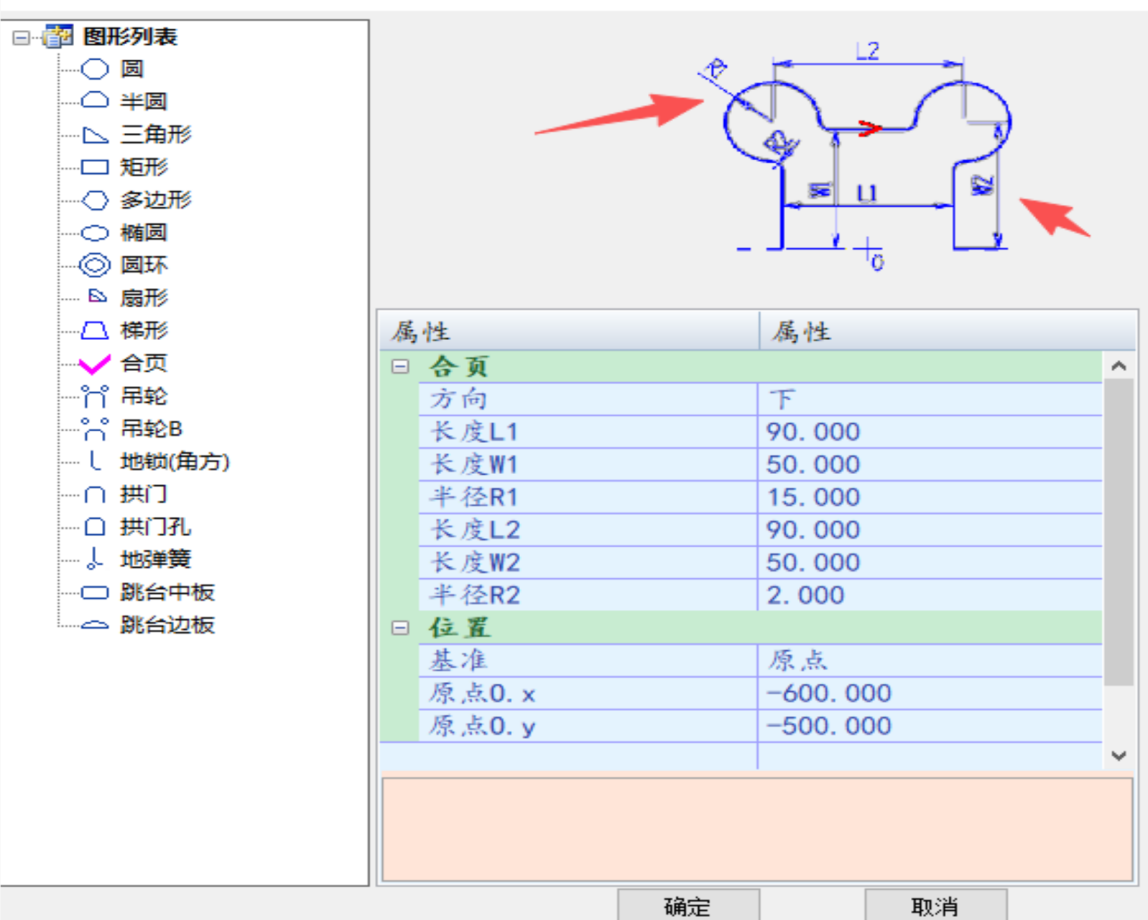The image size is (1148, 920).
Task: Click the 扇形 sector shape icon
Action: (x=95, y=297)
